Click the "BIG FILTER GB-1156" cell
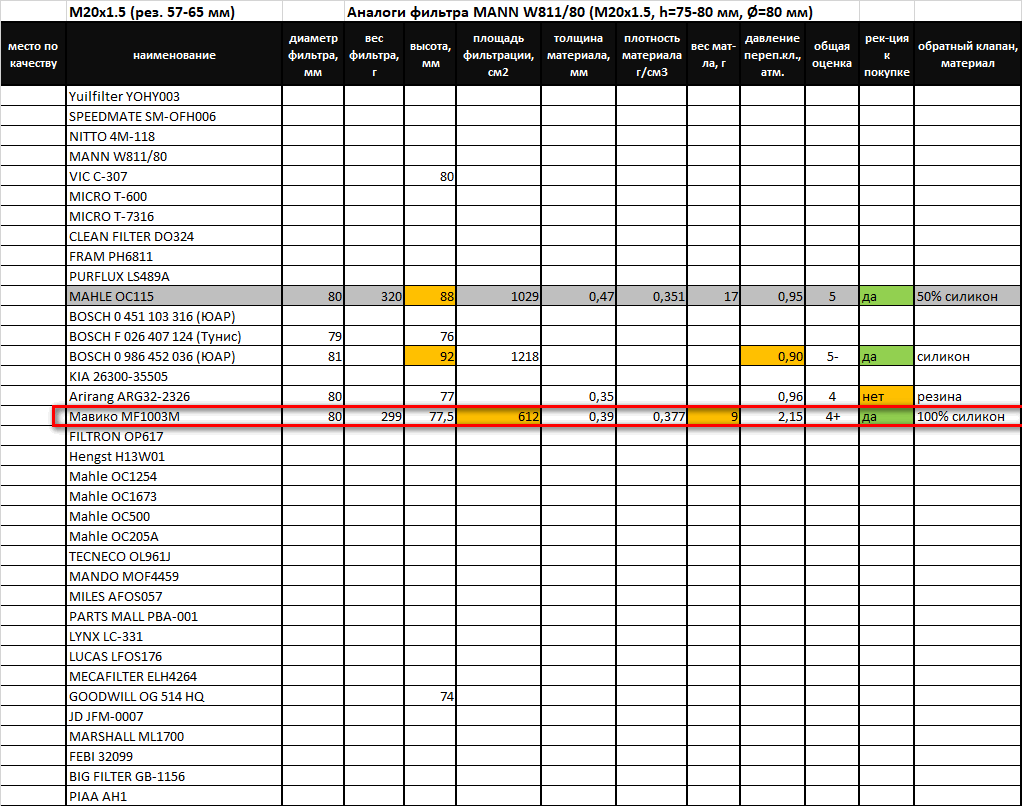1022x806 pixels. coord(174,776)
